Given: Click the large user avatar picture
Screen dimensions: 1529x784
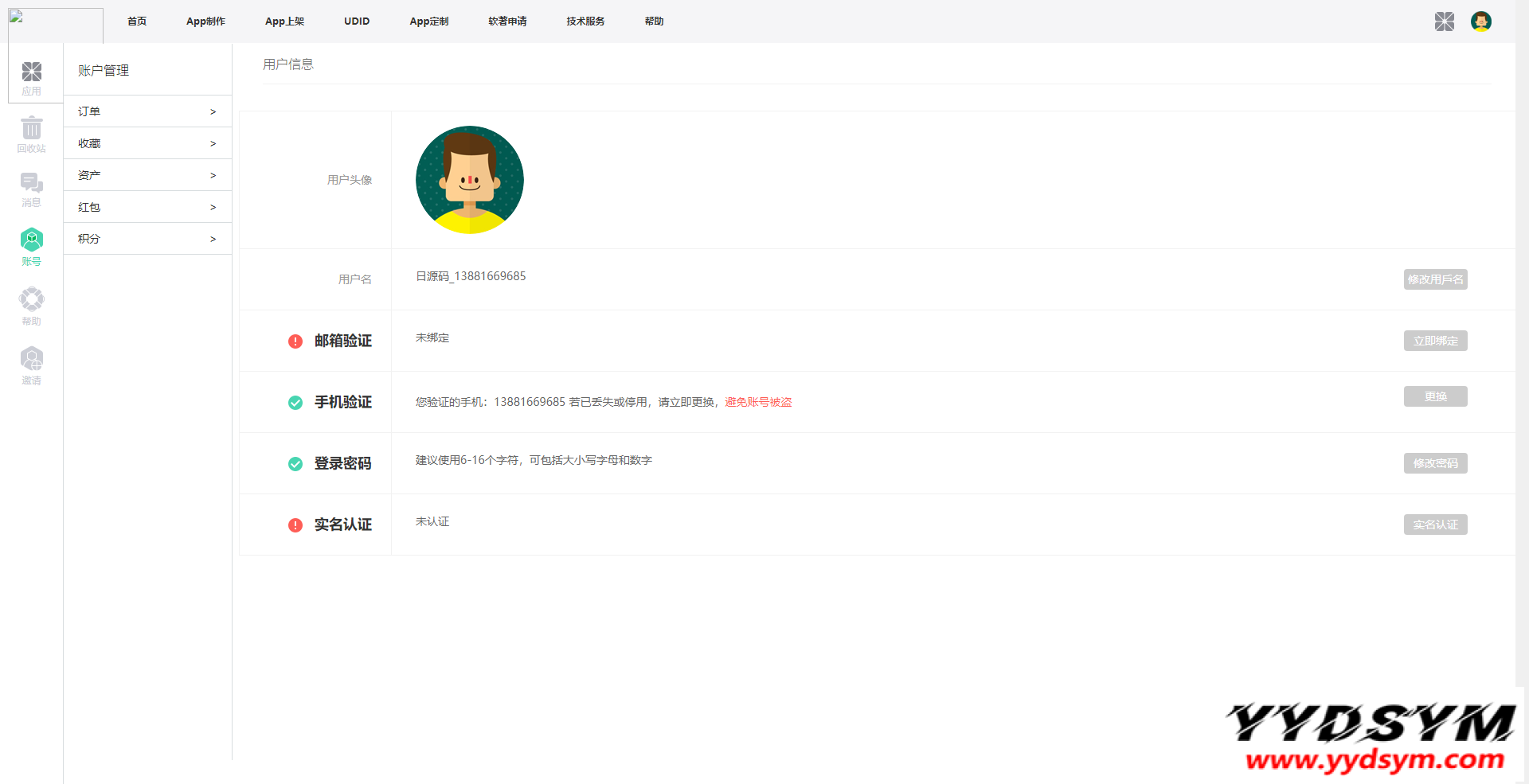Looking at the screenshot, I should [x=469, y=180].
